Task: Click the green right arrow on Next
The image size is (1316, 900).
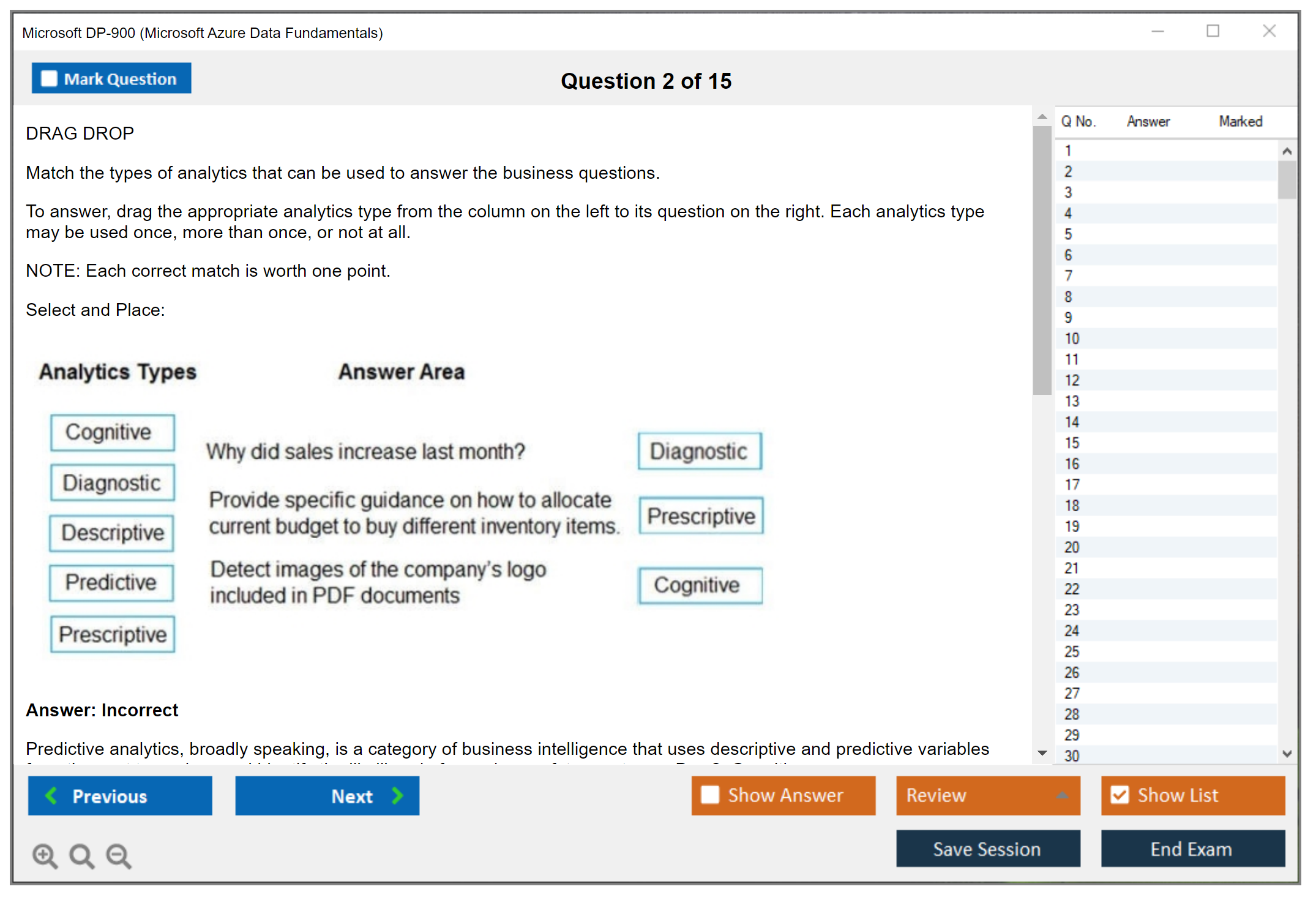Action: coord(398,795)
